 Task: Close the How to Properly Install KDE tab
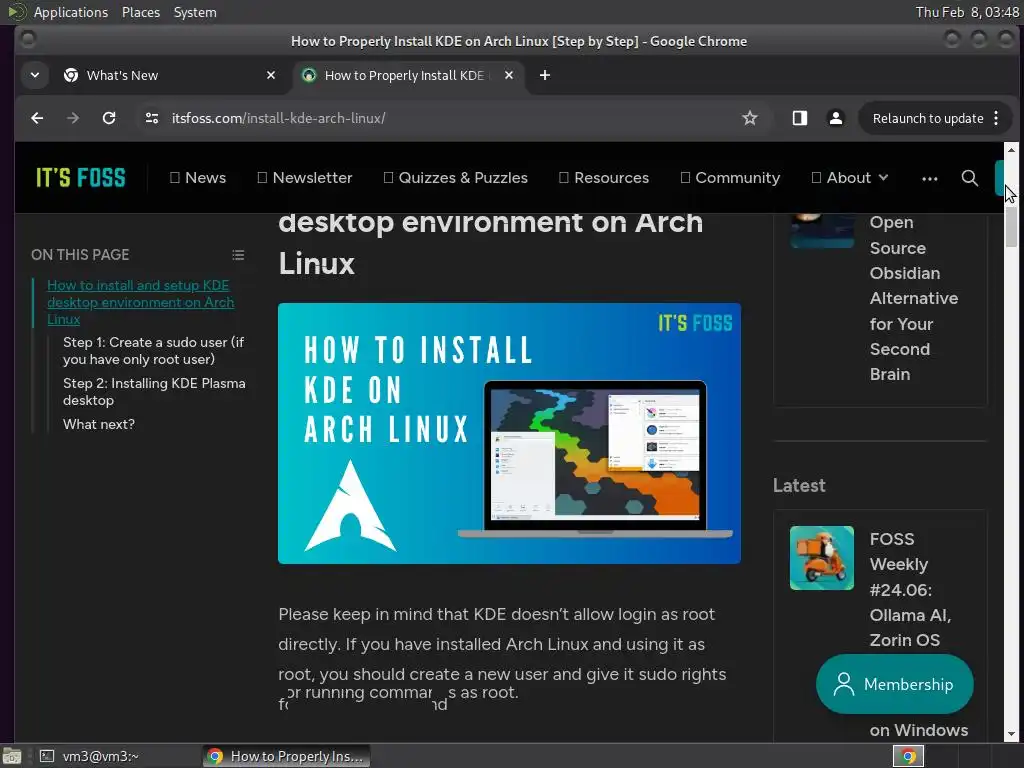tap(509, 75)
